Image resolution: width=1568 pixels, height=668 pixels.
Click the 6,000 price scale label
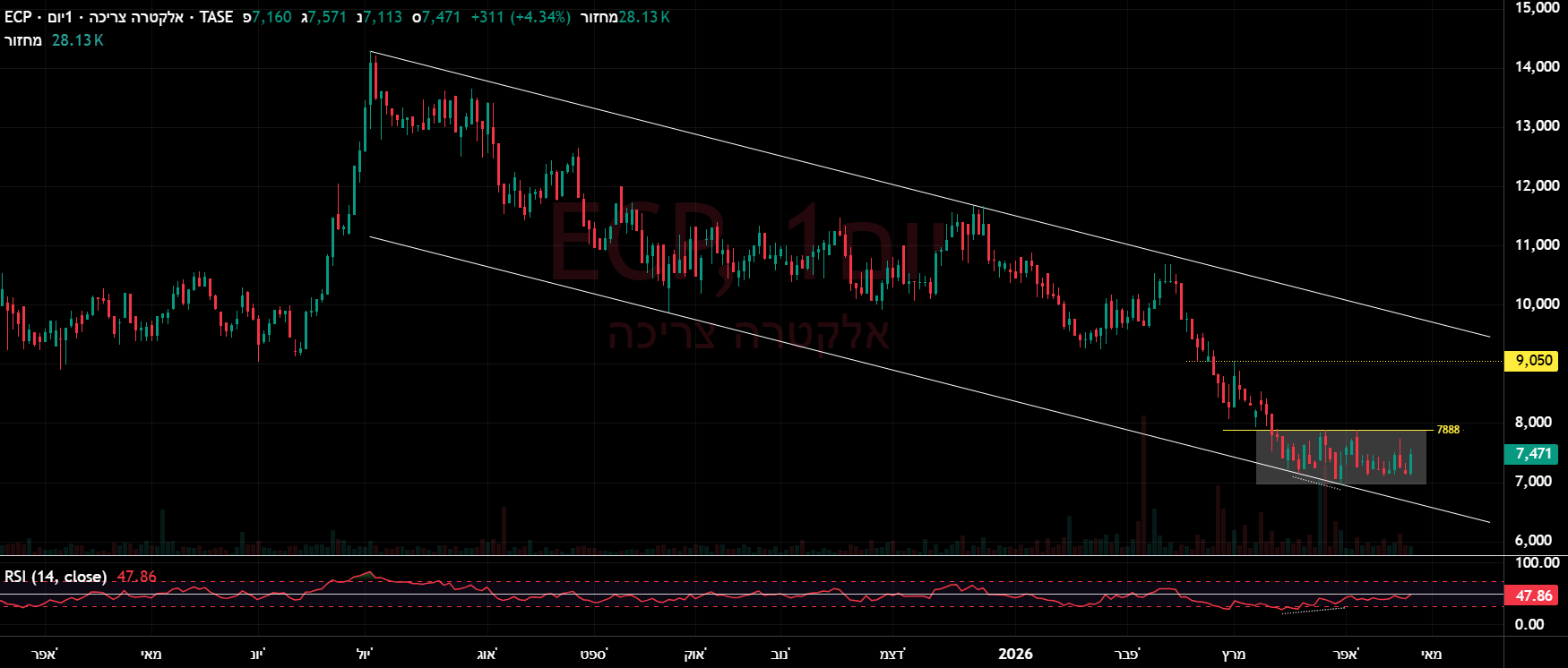tap(1533, 541)
